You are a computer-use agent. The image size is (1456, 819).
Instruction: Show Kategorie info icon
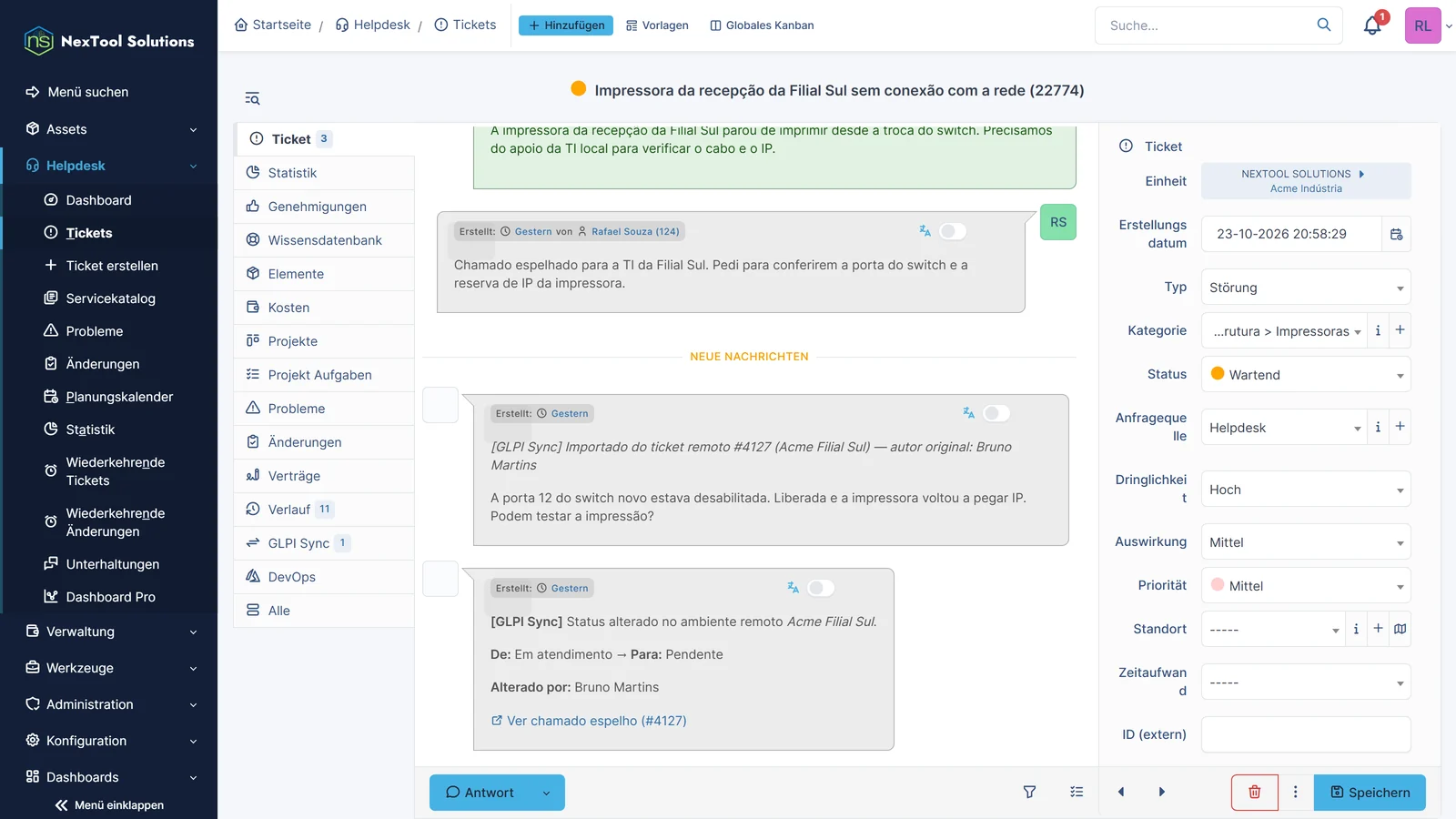[x=1378, y=330]
